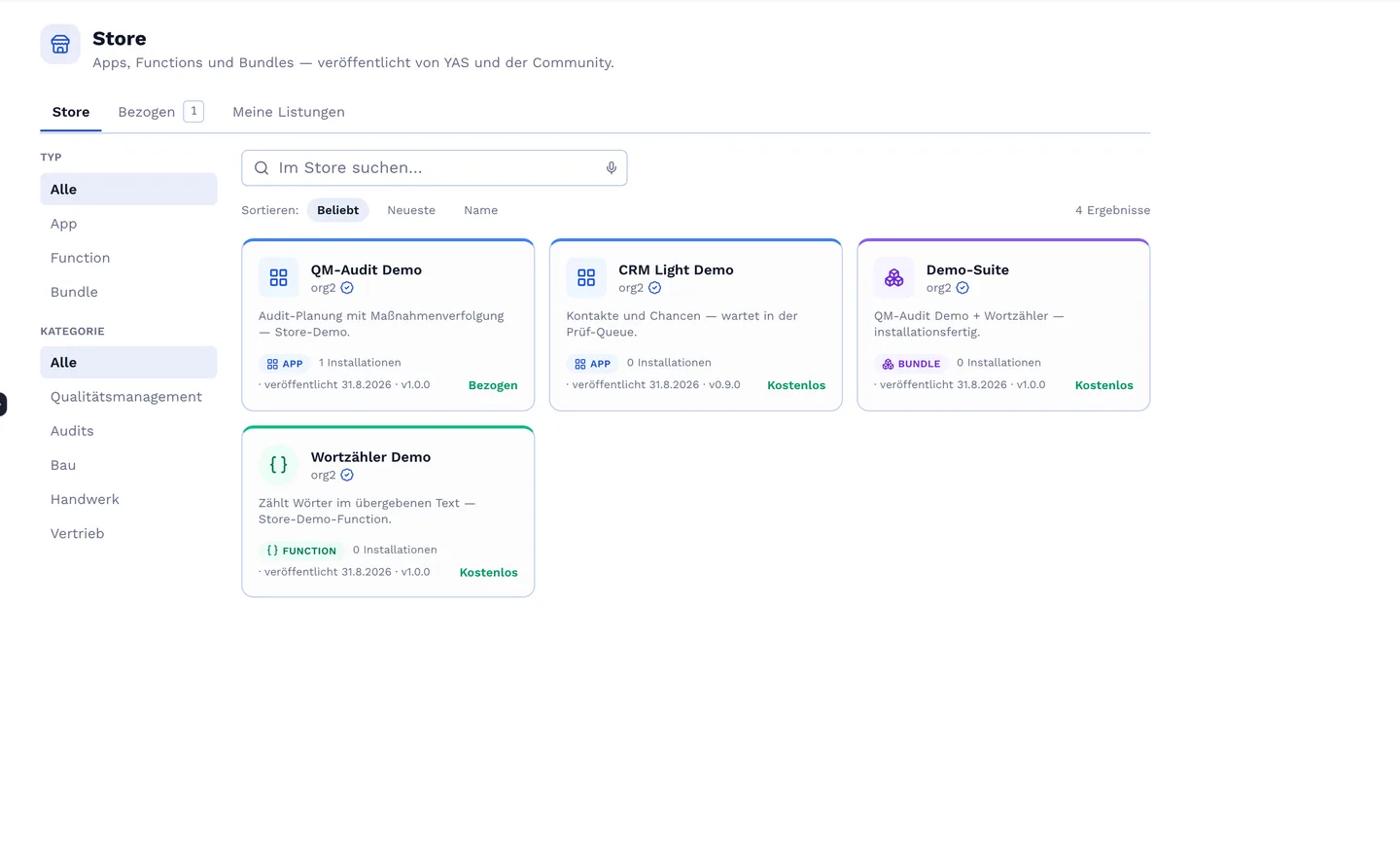Image resolution: width=1400 pixels, height=857 pixels.
Task: Filter by type Bundle
Action: 128,292
